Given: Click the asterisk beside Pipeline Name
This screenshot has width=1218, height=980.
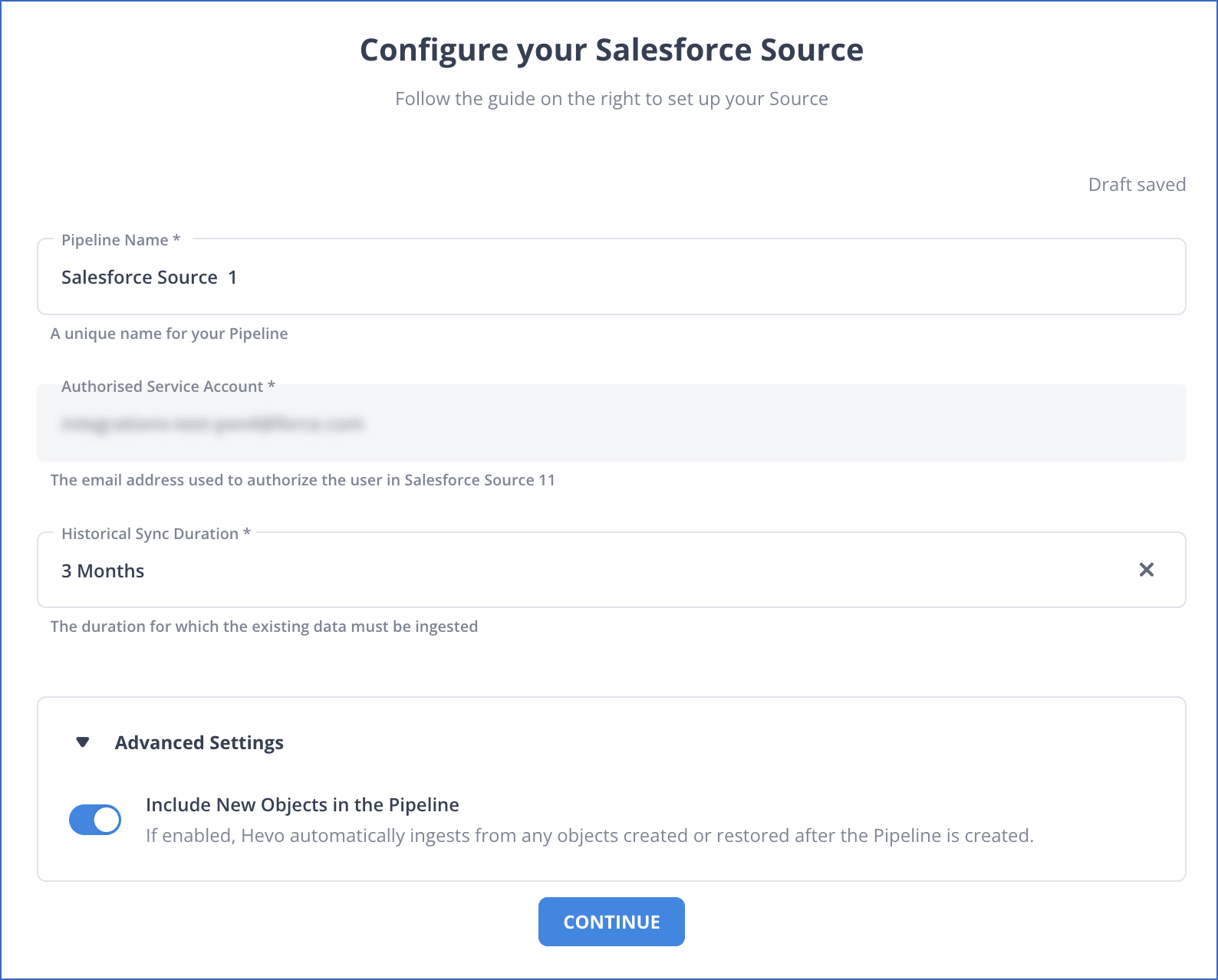Looking at the screenshot, I should pyautogui.click(x=176, y=239).
